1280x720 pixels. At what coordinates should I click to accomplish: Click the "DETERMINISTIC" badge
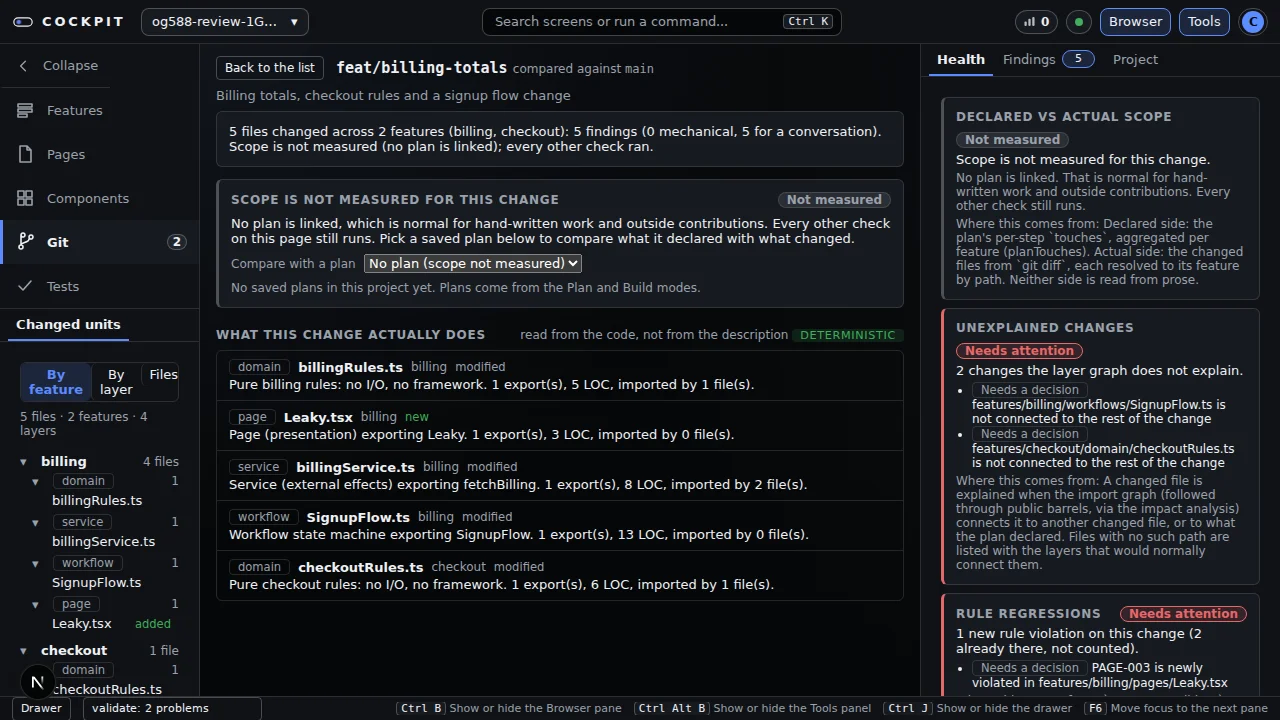click(x=848, y=335)
